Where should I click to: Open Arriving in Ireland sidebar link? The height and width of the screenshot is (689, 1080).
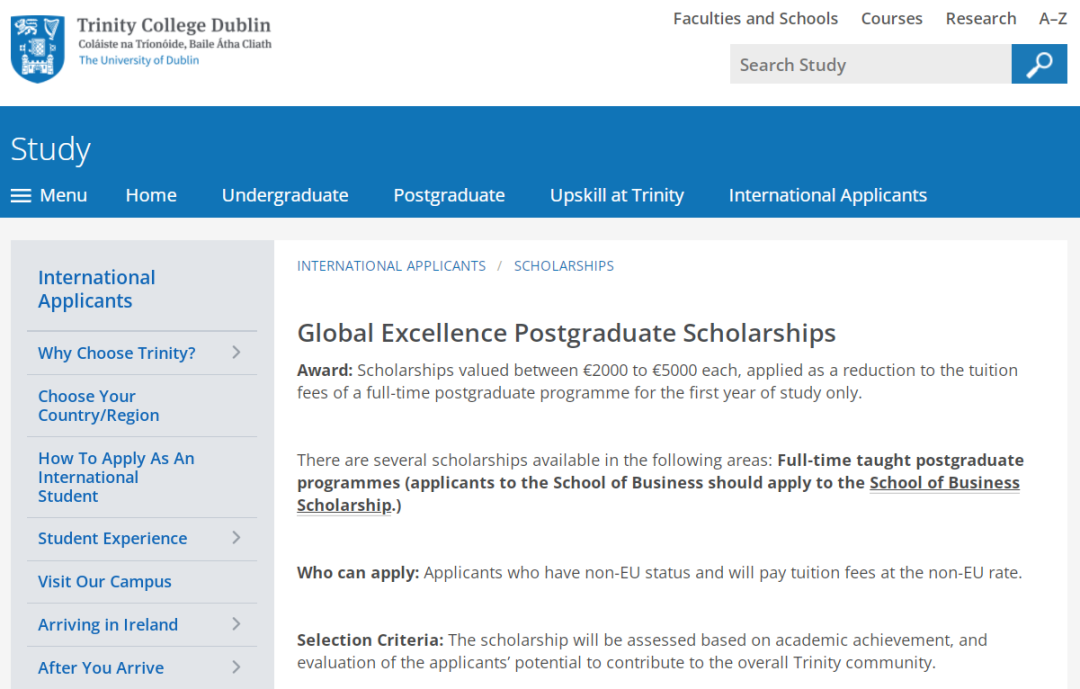pyautogui.click(x=107, y=624)
